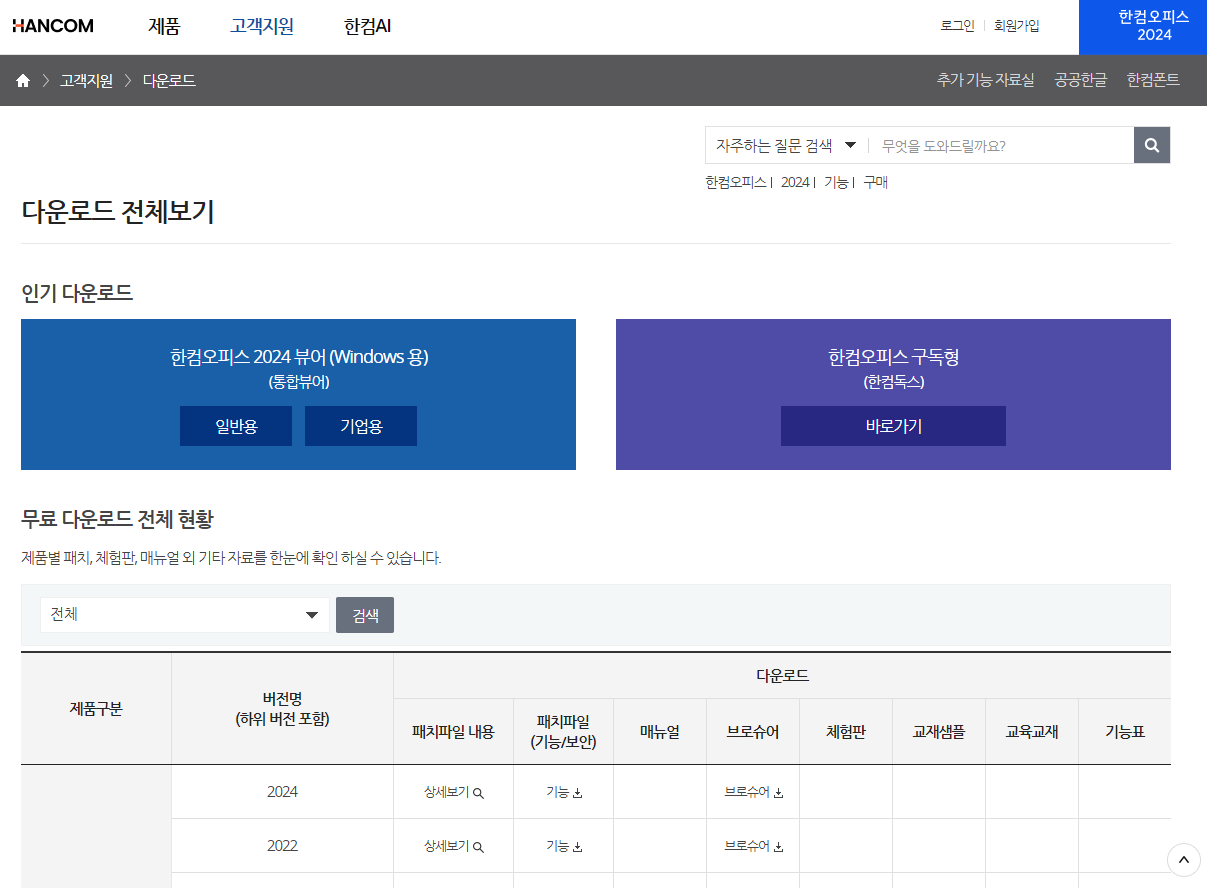Go to 공공한글 page
This screenshot has height=888, width=1207.
pyautogui.click(x=1081, y=80)
